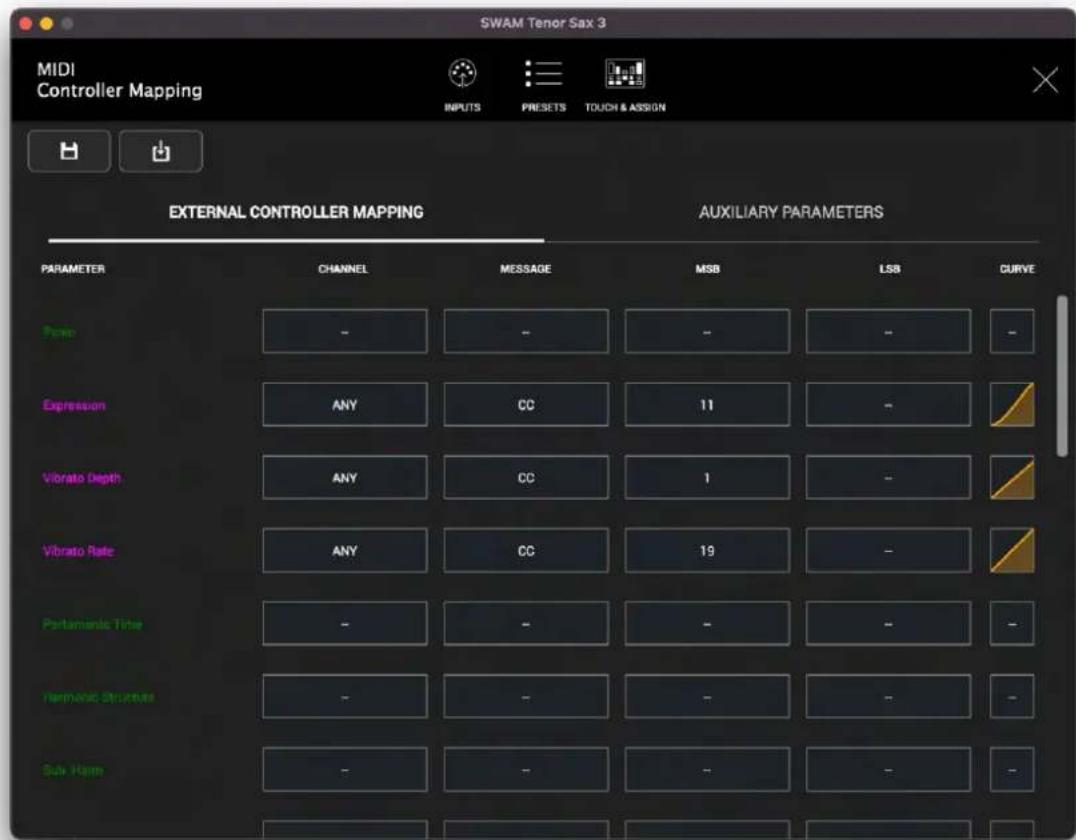Open the Harmonic Structure MSB box

[707, 697]
